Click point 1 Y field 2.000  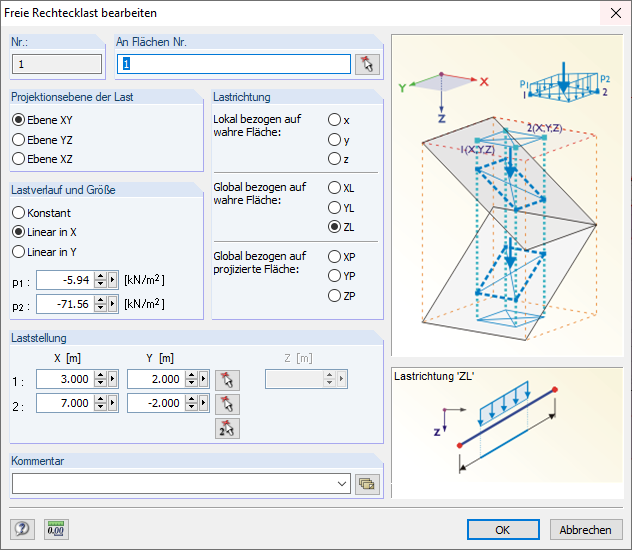click(157, 379)
